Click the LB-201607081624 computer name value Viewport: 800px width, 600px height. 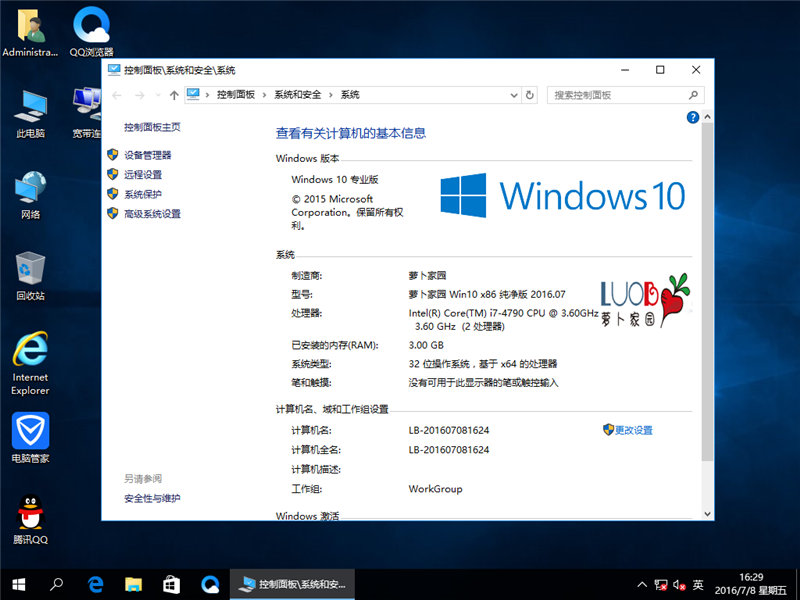448,431
